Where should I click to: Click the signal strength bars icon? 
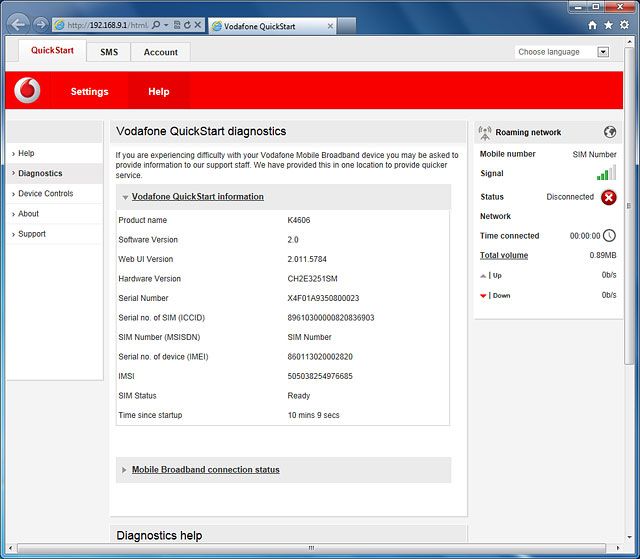(x=606, y=173)
